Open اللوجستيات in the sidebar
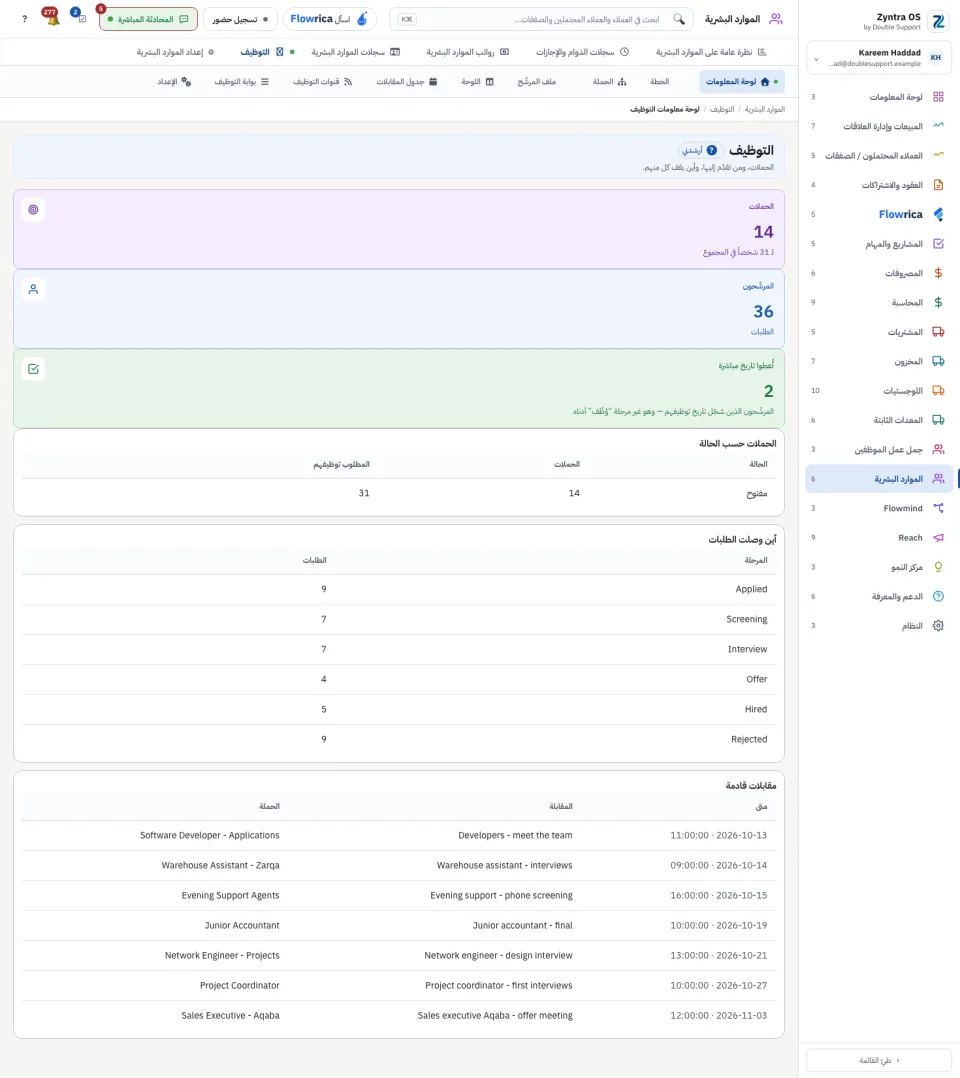Image resolution: width=960 pixels, height=1078 pixels. pyautogui.click(x=880, y=390)
